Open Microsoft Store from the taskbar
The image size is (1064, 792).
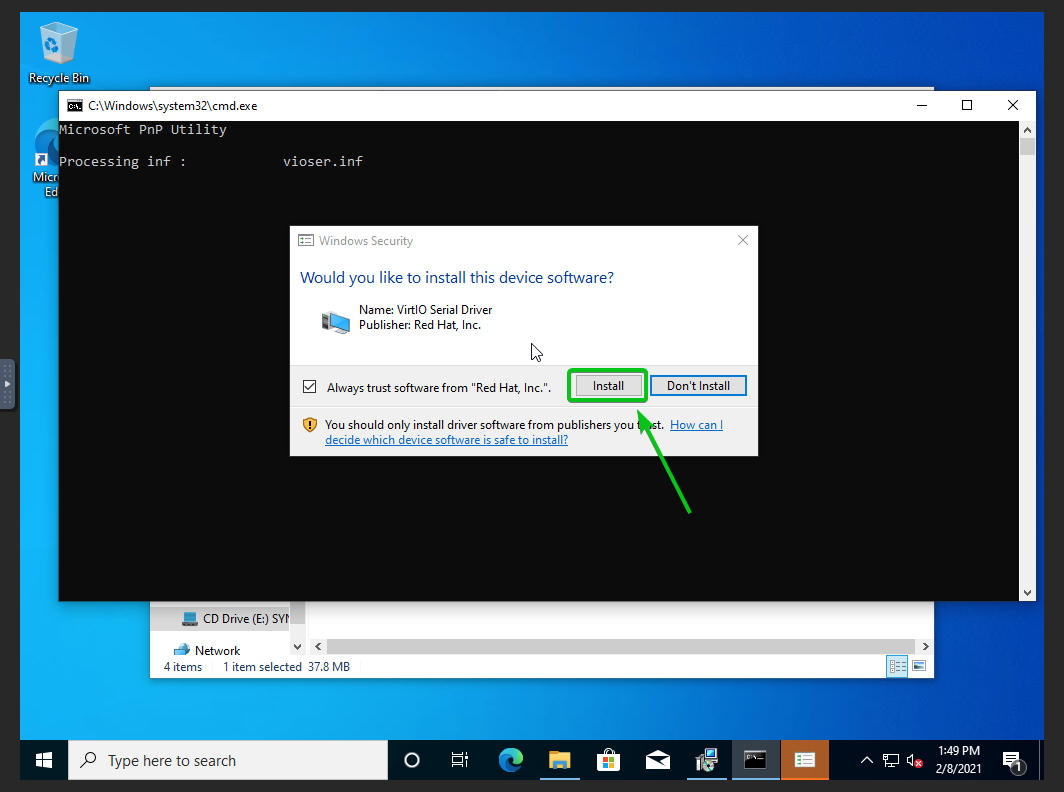point(608,761)
